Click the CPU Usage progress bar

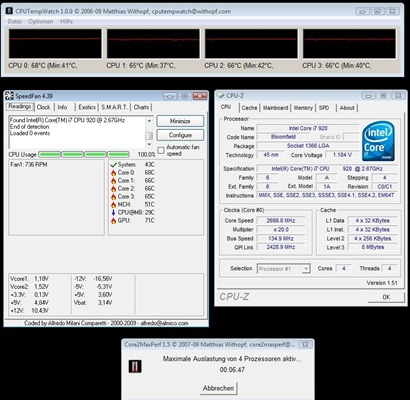(x=84, y=154)
